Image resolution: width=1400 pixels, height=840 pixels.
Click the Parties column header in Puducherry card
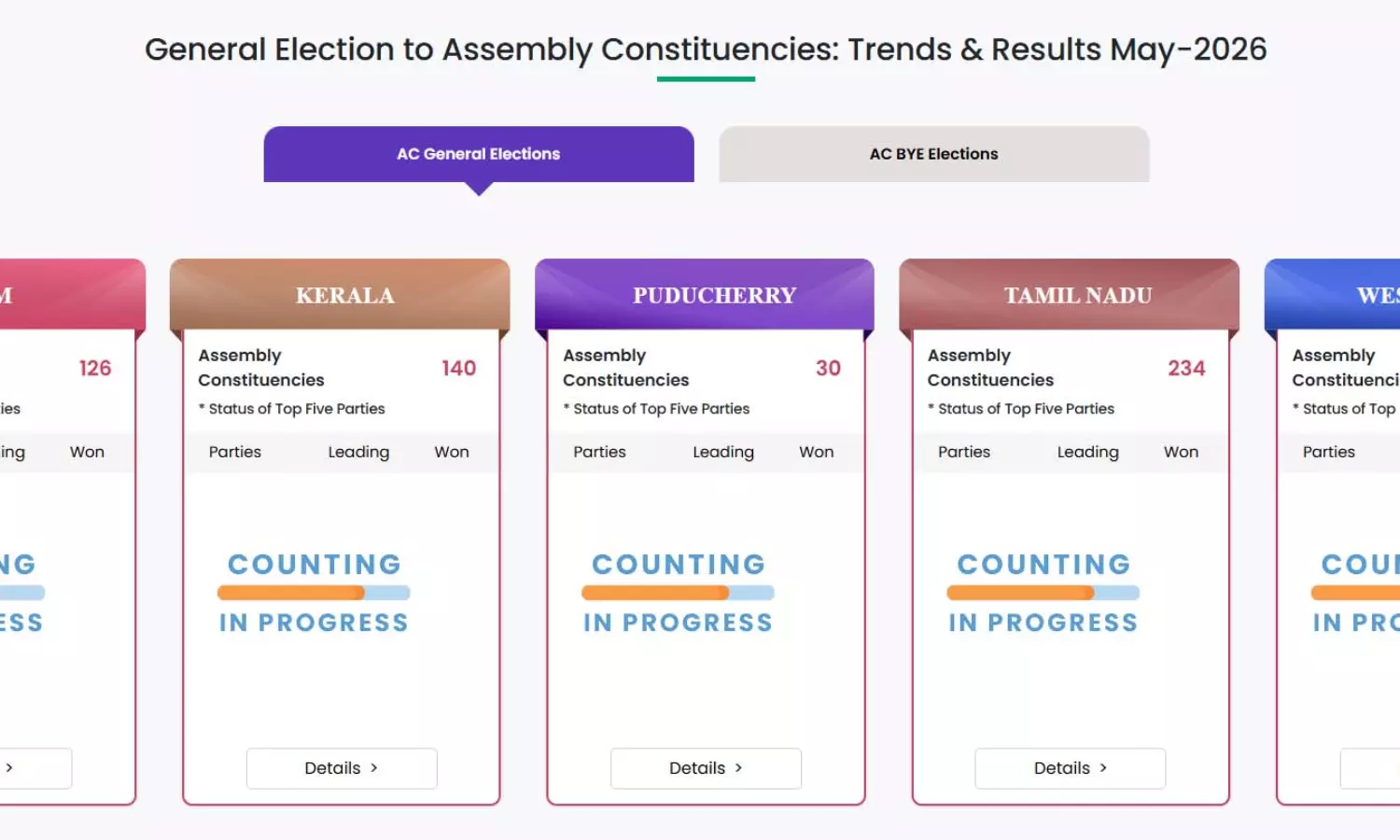coord(599,452)
